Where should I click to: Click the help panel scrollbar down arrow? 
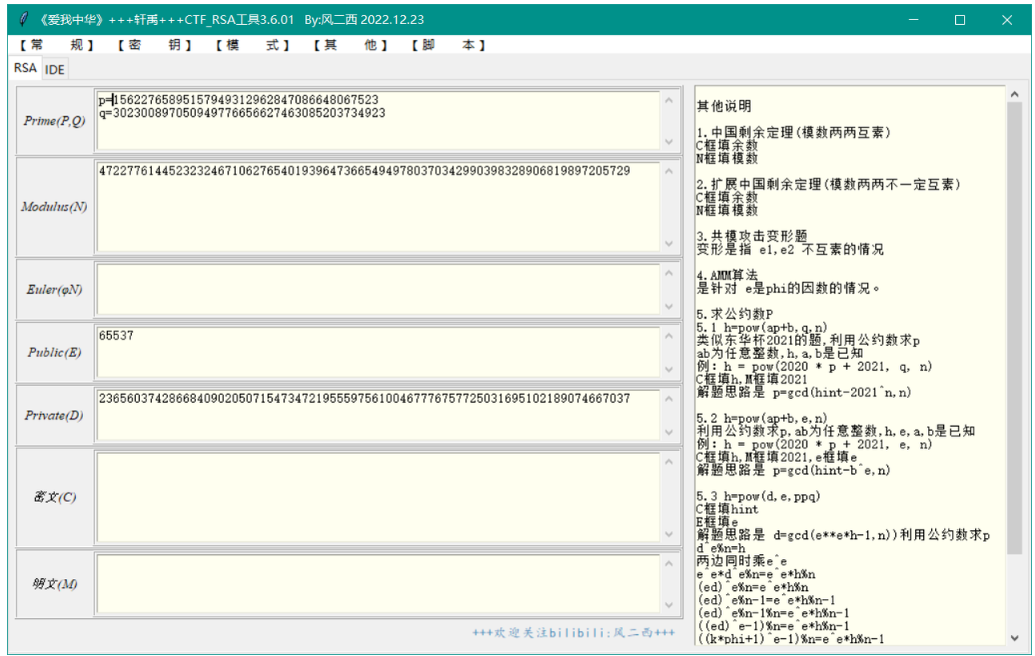[x=1014, y=637]
